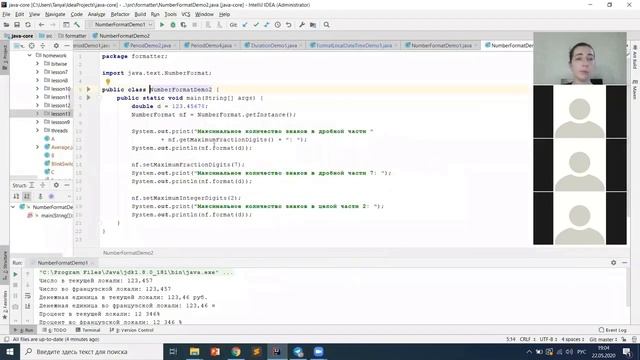Image resolution: width=640 pixels, height=360 pixels.
Task: Click the Run with Coverage icon in the toolbar
Action: (x=183, y=24)
